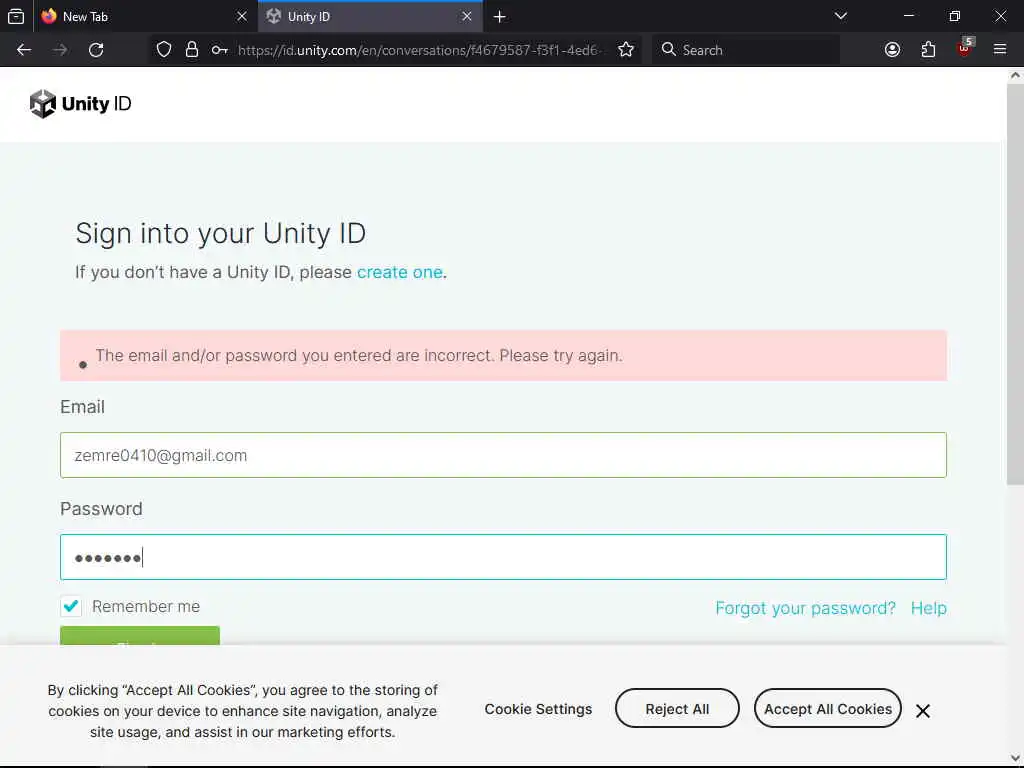Open a new tab with plus icon
Image resolution: width=1024 pixels, height=768 pixels.
click(500, 17)
